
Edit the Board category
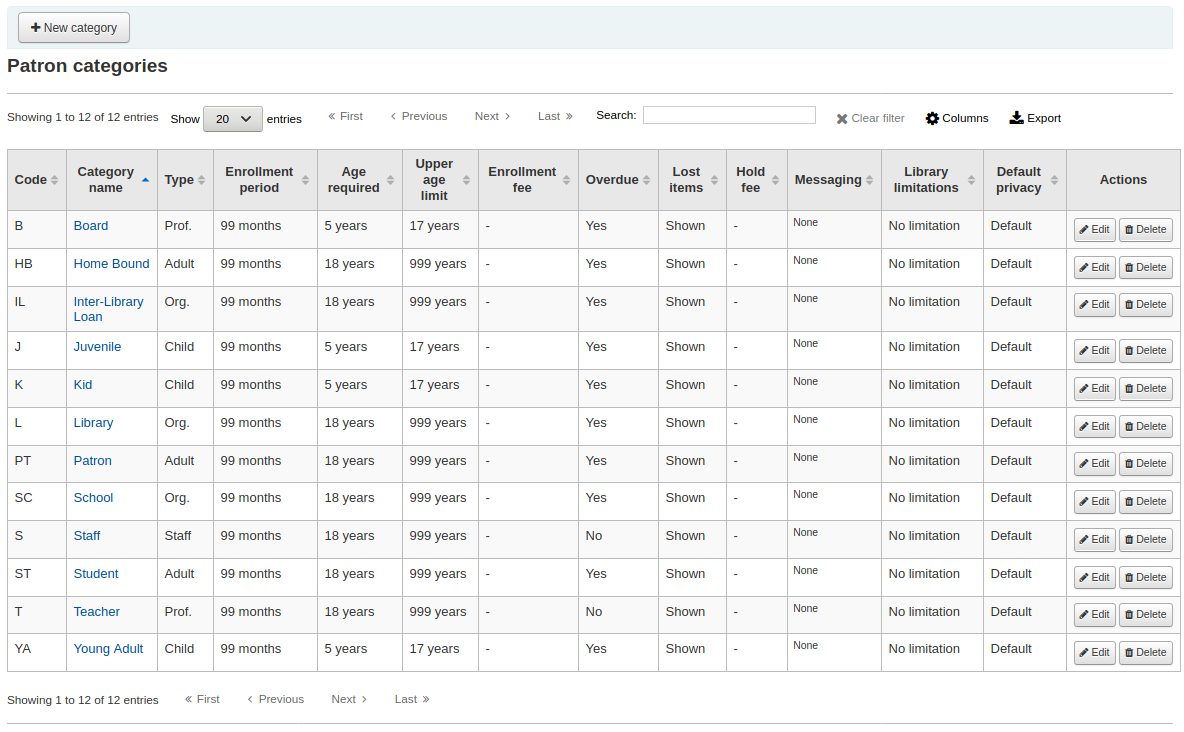click(x=1094, y=229)
